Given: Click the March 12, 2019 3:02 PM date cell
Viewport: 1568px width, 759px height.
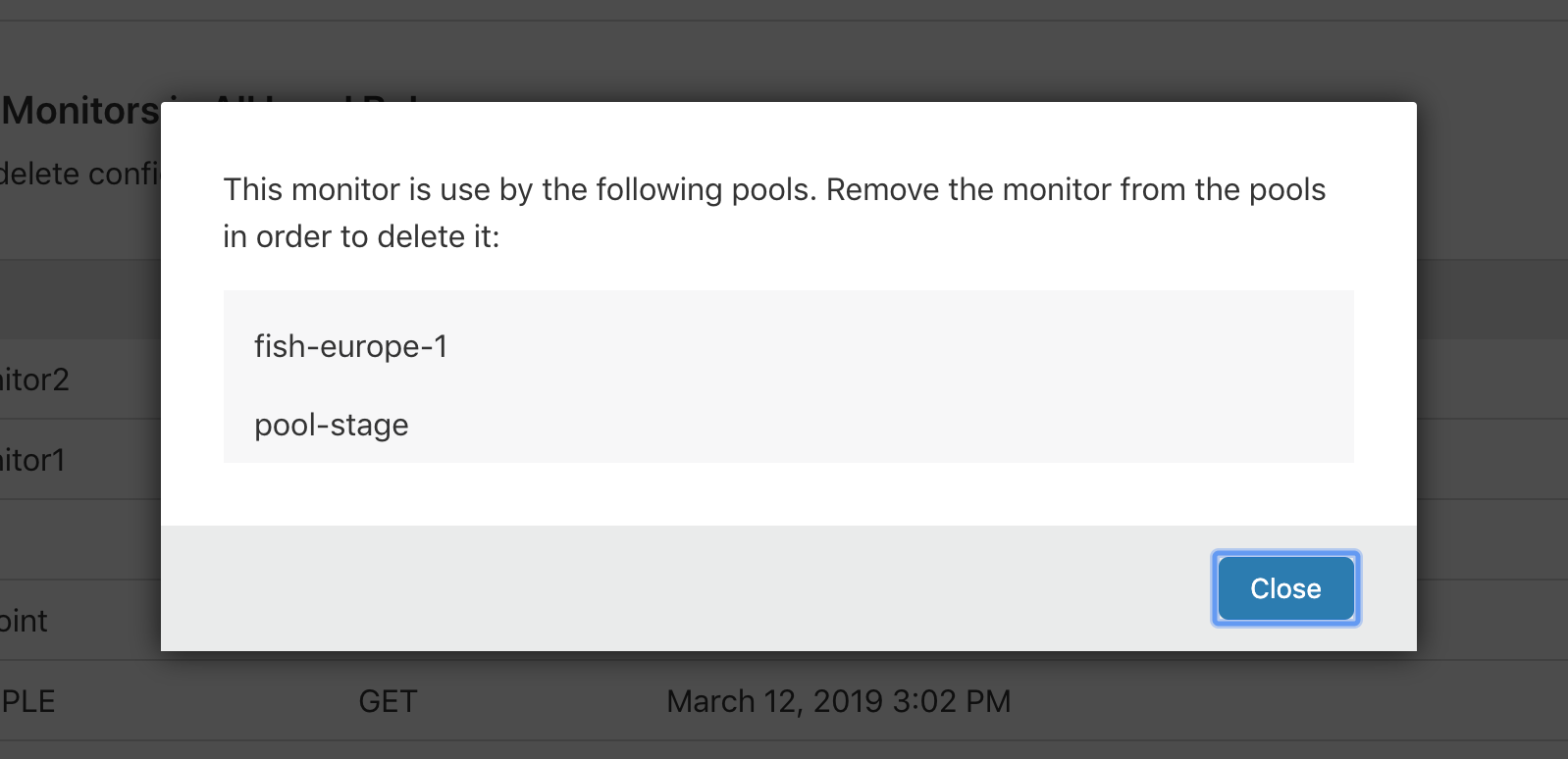Looking at the screenshot, I should pyautogui.click(x=839, y=701).
